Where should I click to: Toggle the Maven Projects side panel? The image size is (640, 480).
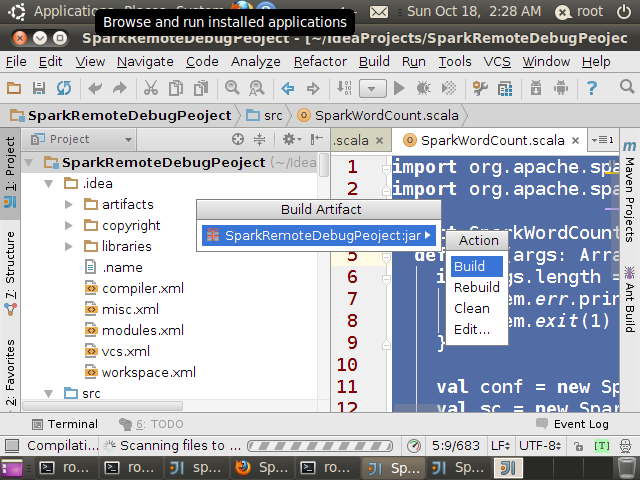(630, 192)
